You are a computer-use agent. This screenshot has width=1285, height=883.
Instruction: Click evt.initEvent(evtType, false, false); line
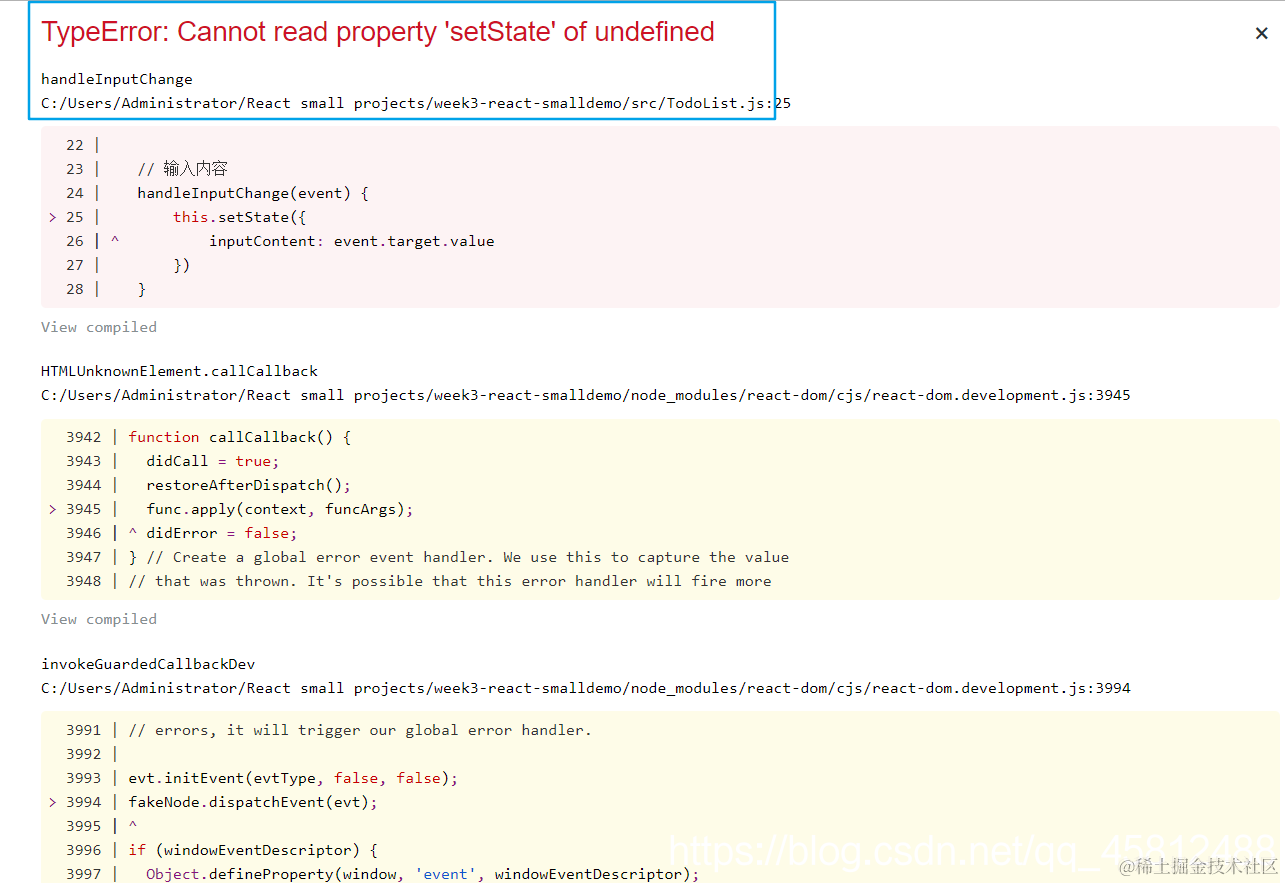[x=293, y=778]
